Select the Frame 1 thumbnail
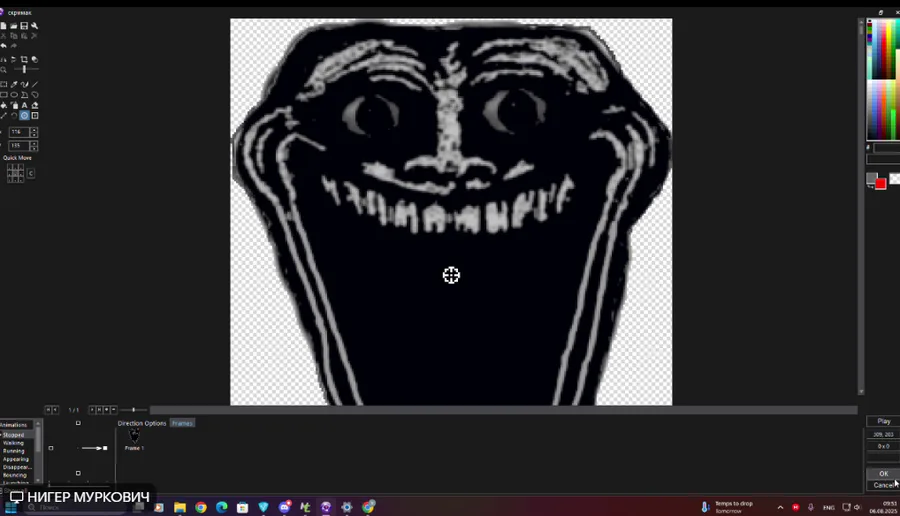This screenshot has width=900, height=516. pyautogui.click(x=134, y=440)
